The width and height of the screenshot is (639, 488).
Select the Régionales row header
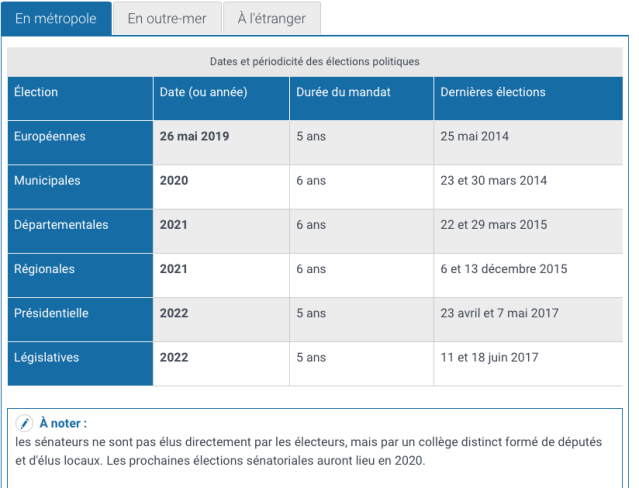point(45,269)
